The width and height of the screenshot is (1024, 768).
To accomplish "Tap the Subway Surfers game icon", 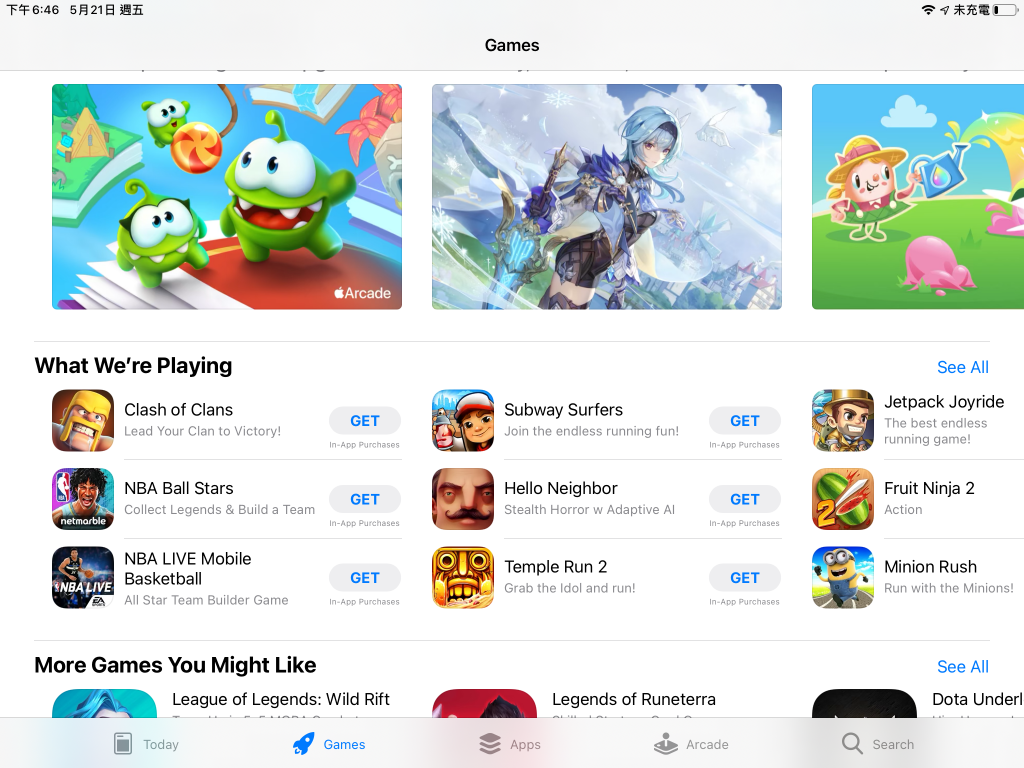I will coord(463,421).
